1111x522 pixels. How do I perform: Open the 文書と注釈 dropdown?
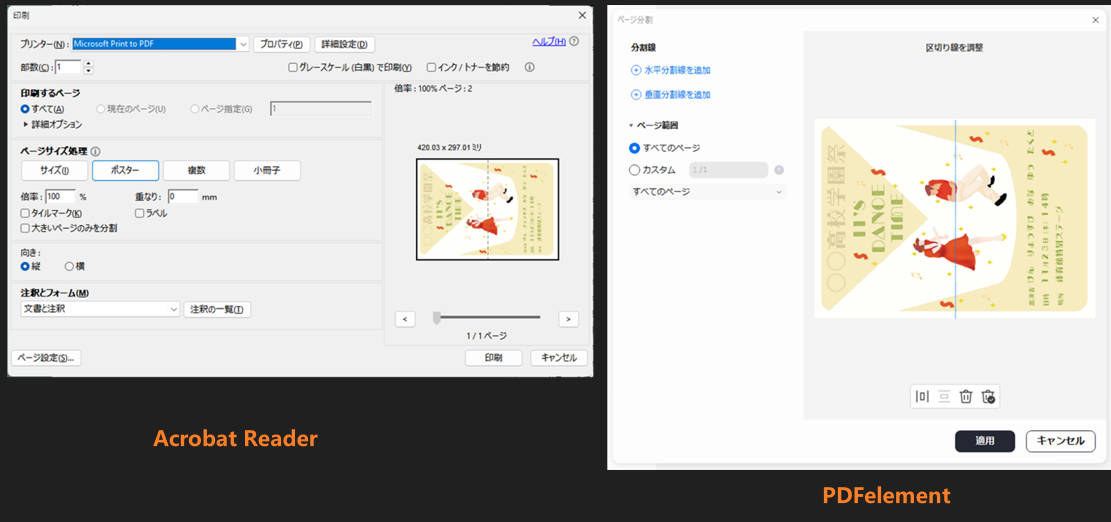tap(101, 310)
